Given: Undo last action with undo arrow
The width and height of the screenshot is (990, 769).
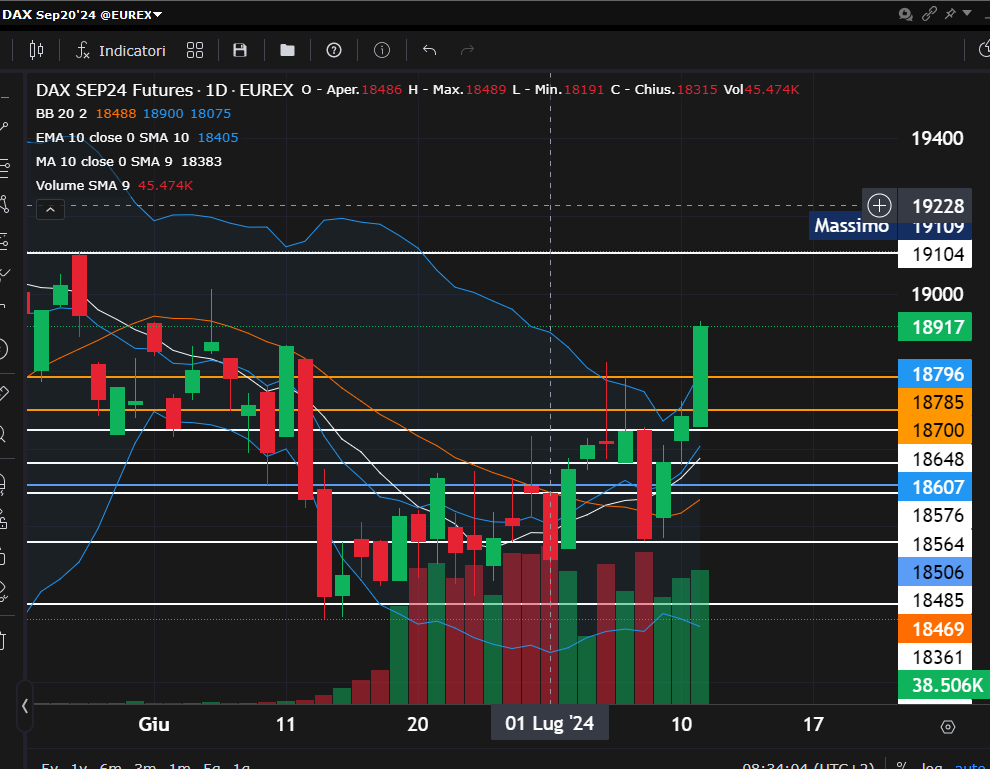Looking at the screenshot, I should pyautogui.click(x=430, y=50).
